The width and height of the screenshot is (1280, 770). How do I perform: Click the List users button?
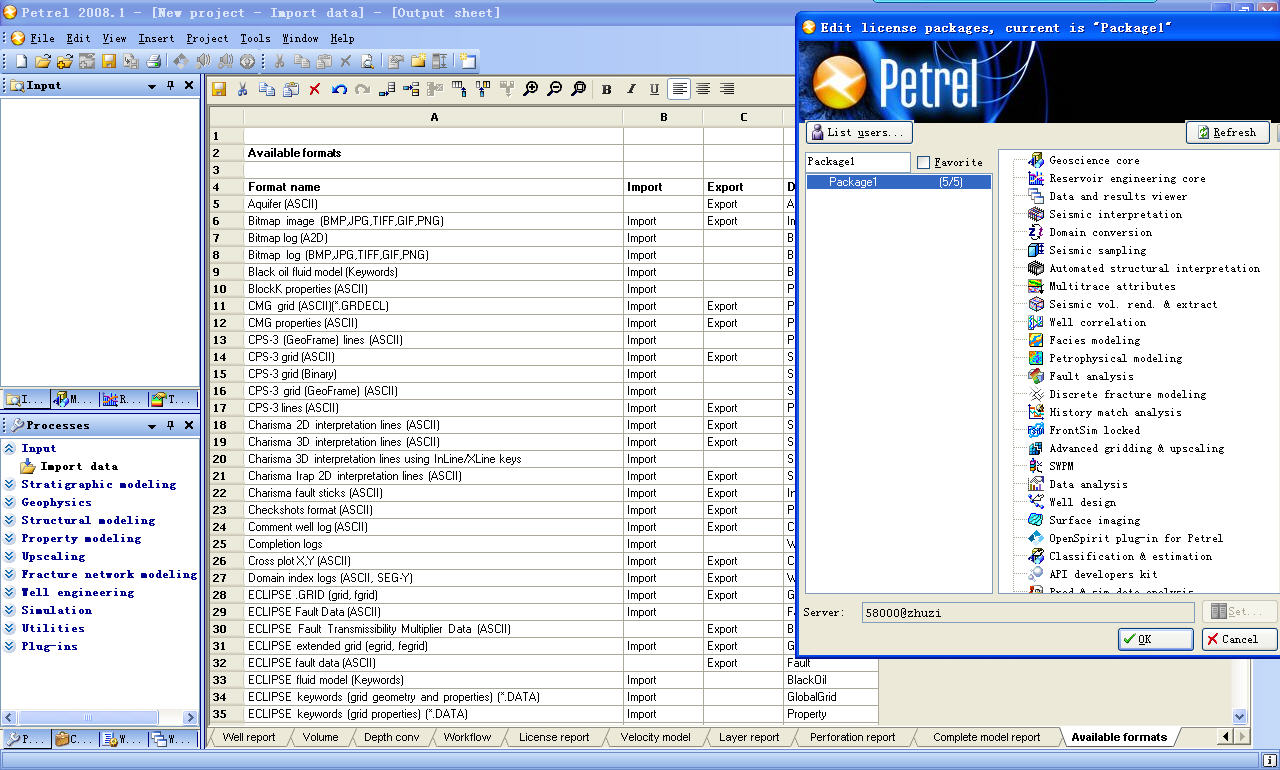pyautogui.click(x=859, y=132)
